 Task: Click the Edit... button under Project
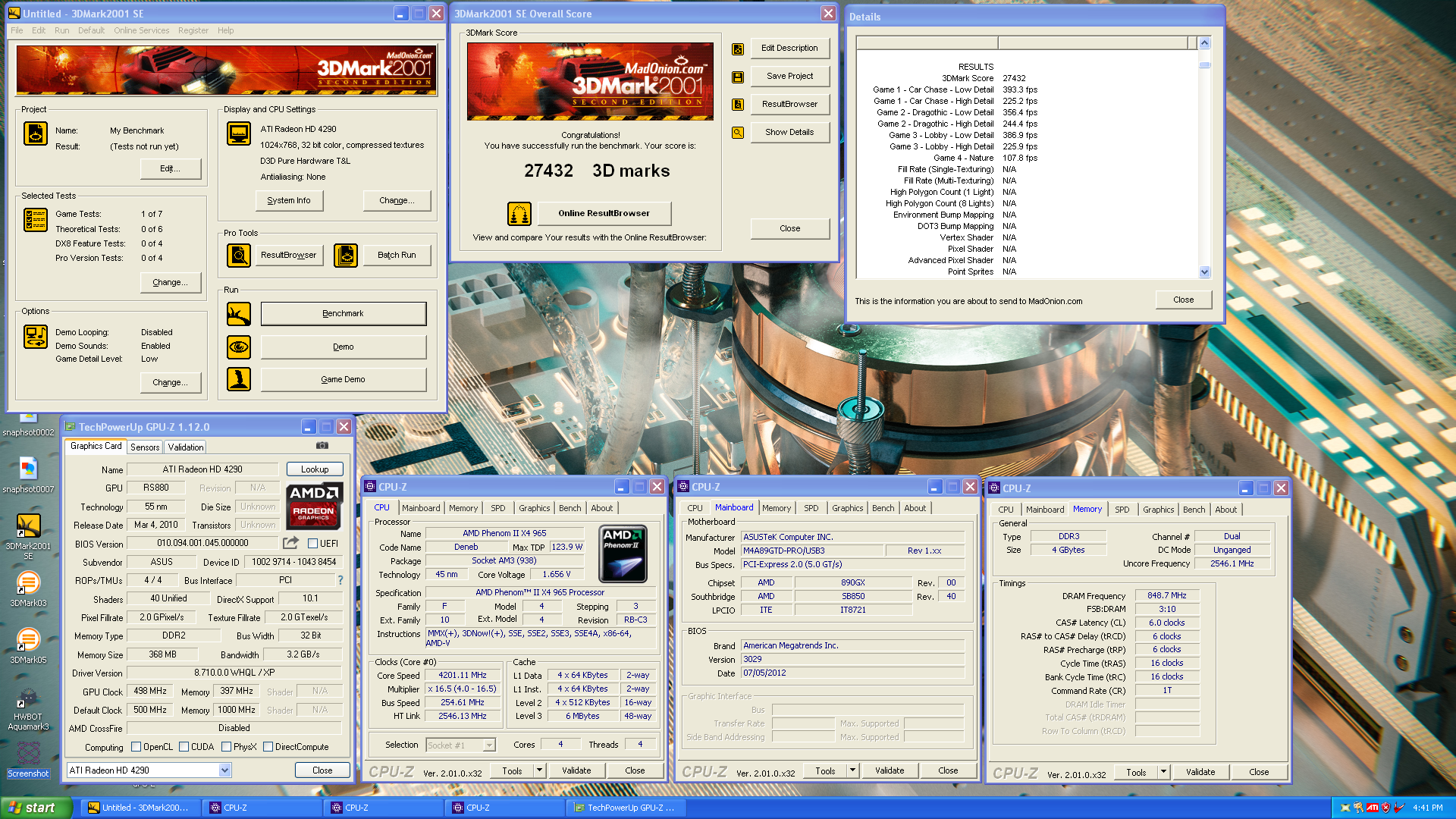point(170,168)
